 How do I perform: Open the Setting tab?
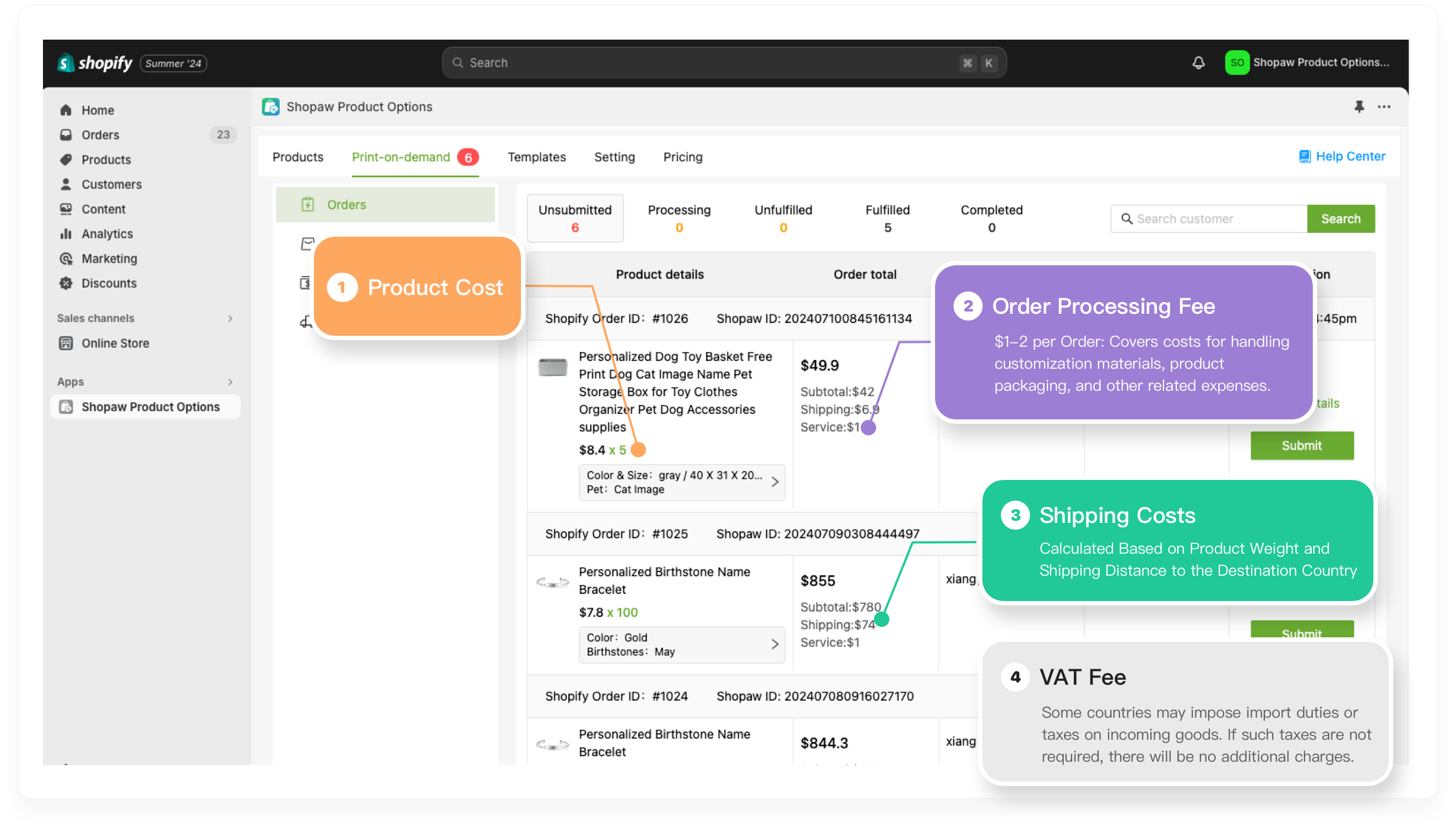click(614, 157)
